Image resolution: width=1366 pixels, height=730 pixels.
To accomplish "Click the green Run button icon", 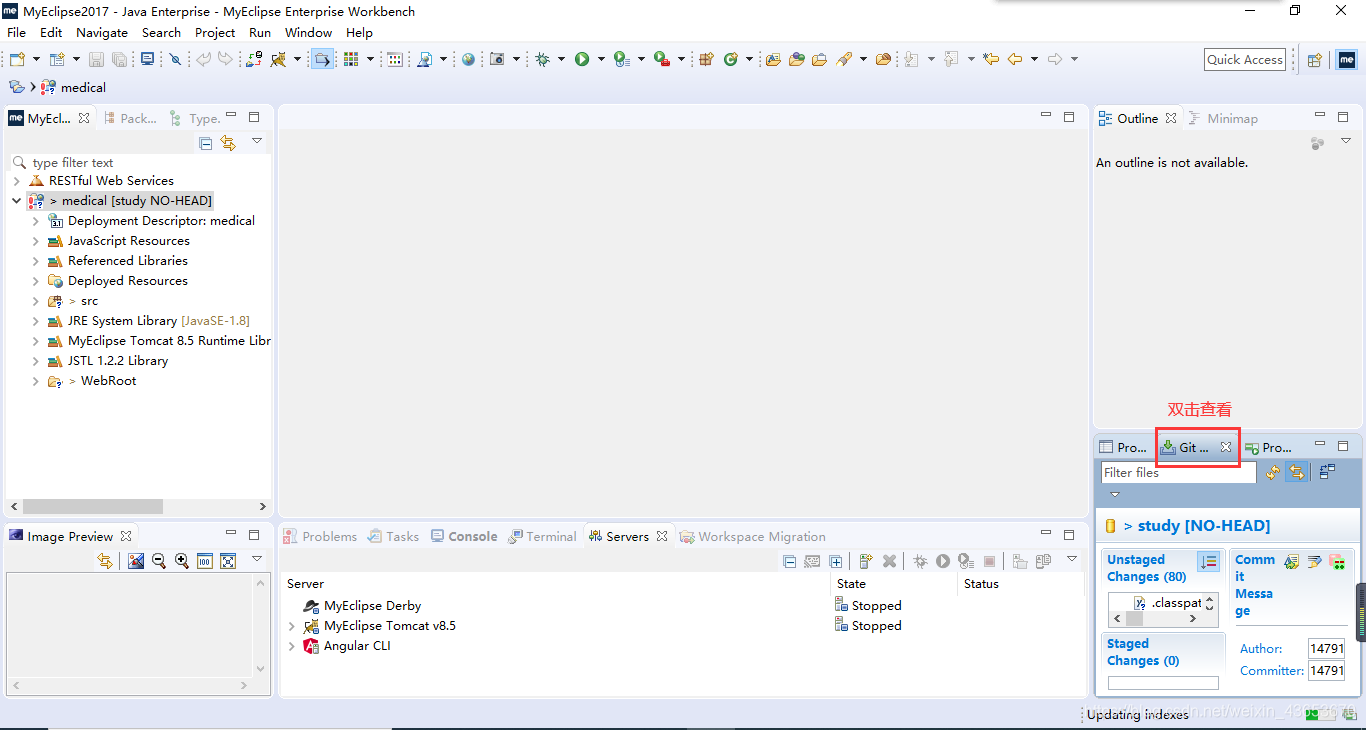I will [x=582, y=59].
